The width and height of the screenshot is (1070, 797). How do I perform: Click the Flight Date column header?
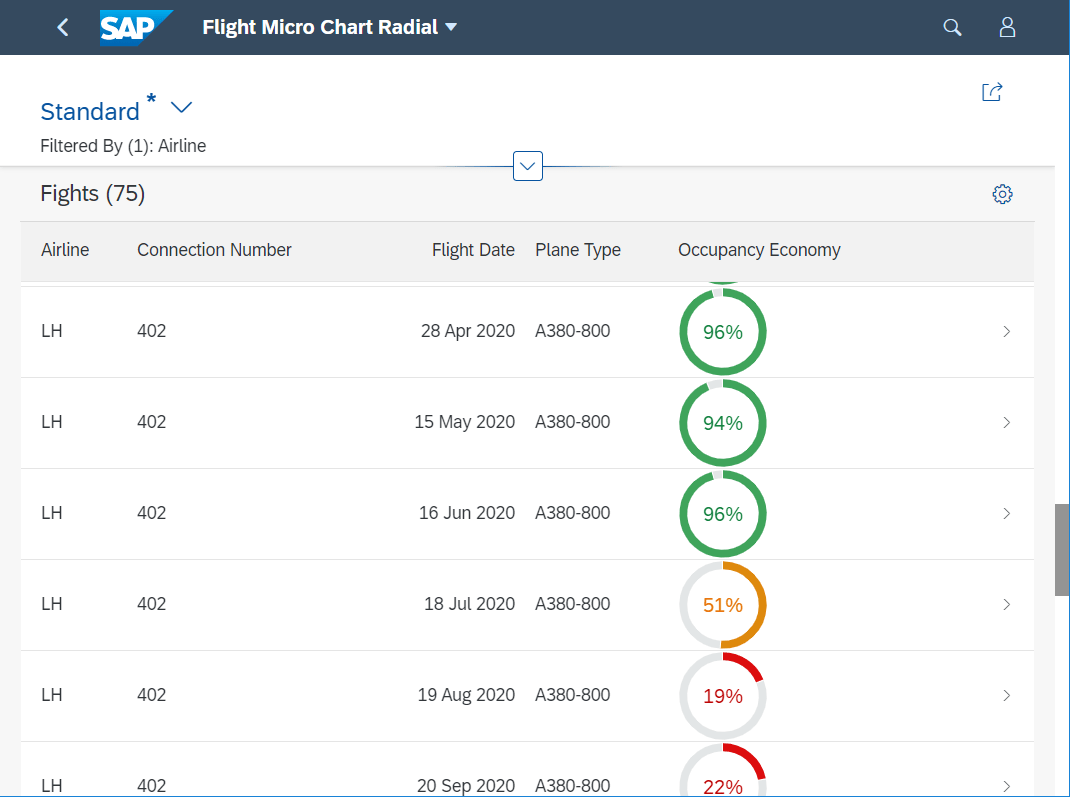coord(473,250)
